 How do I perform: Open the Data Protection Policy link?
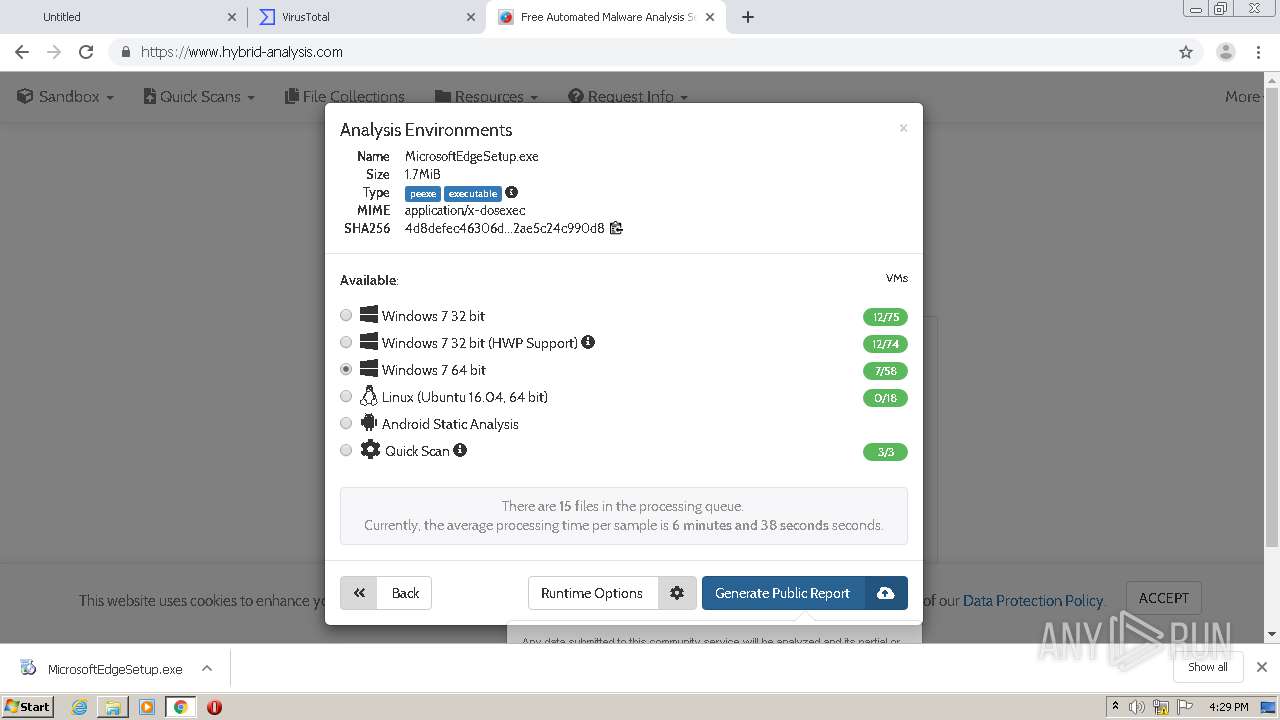1033,601
